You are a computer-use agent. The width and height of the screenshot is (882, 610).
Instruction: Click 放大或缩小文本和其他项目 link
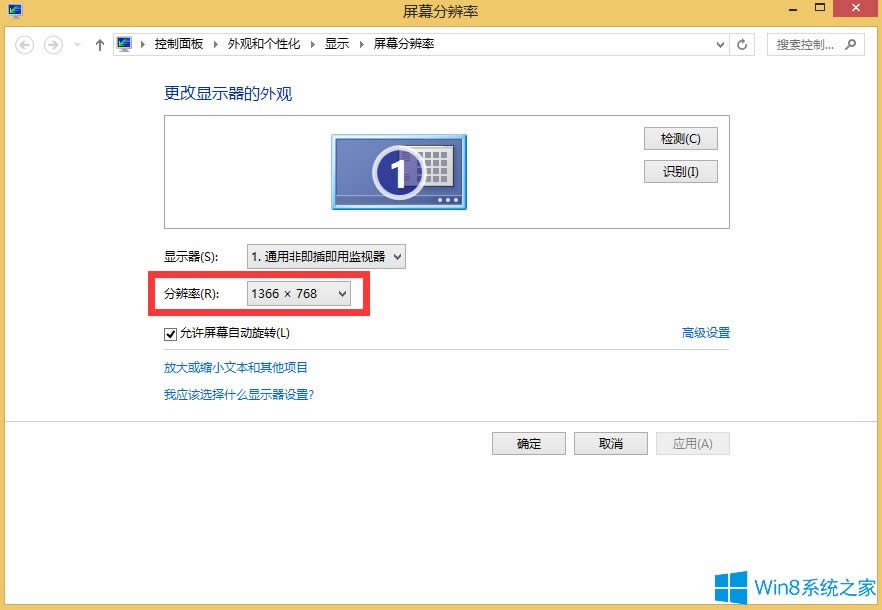[237, 367]
